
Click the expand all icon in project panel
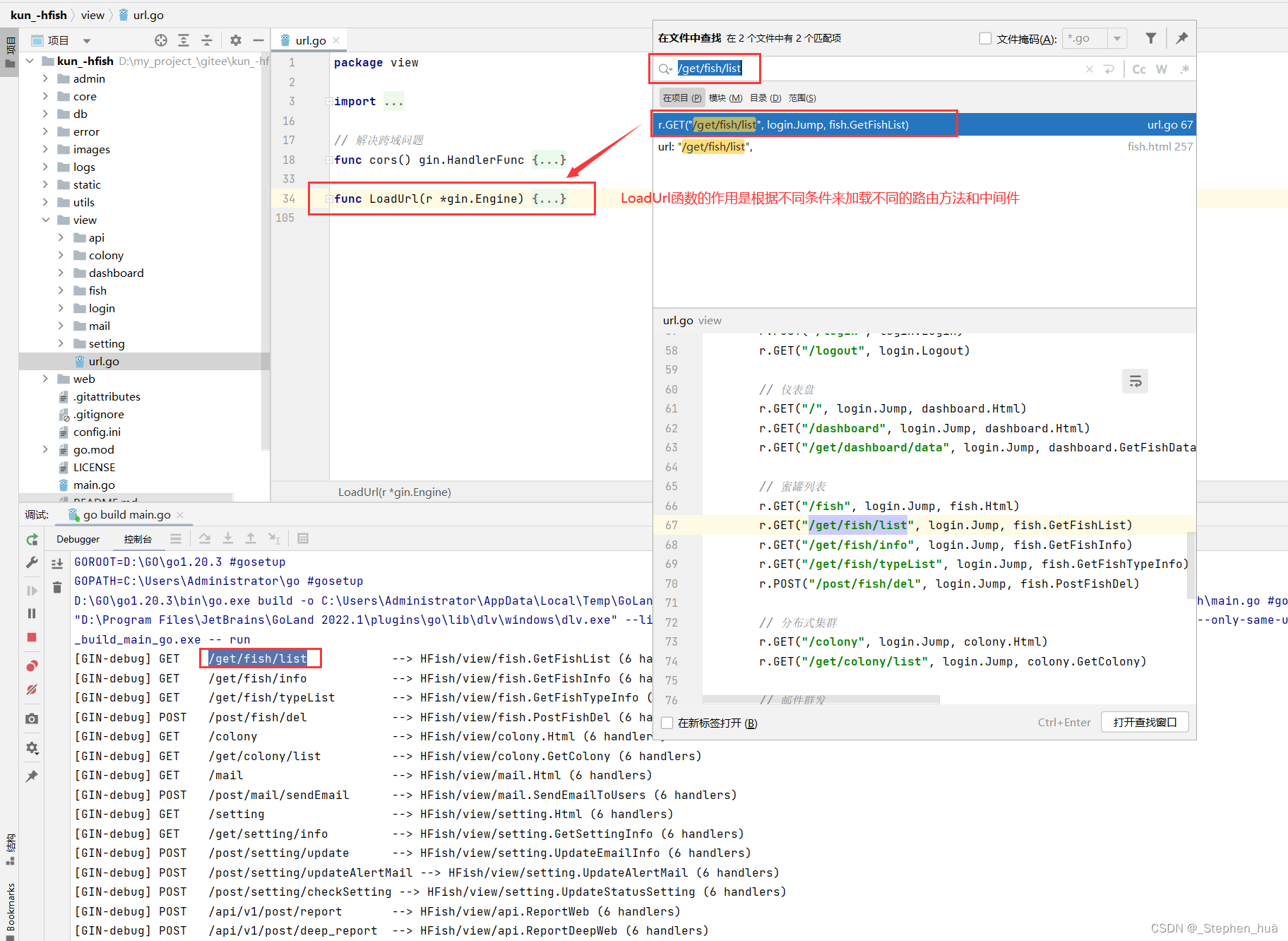(184, 40)
